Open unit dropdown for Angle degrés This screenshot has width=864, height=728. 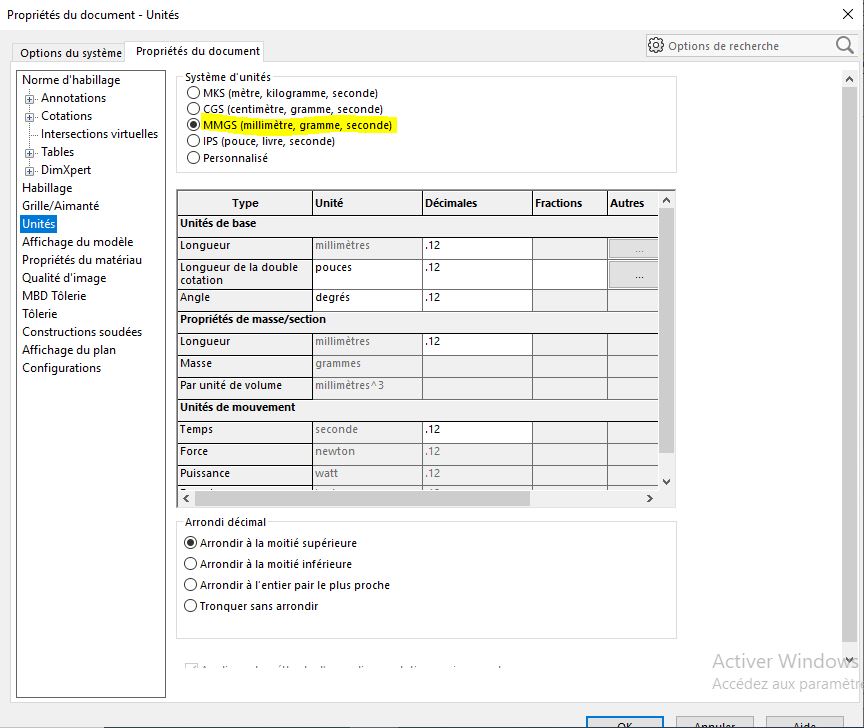[x=367, y=300]
